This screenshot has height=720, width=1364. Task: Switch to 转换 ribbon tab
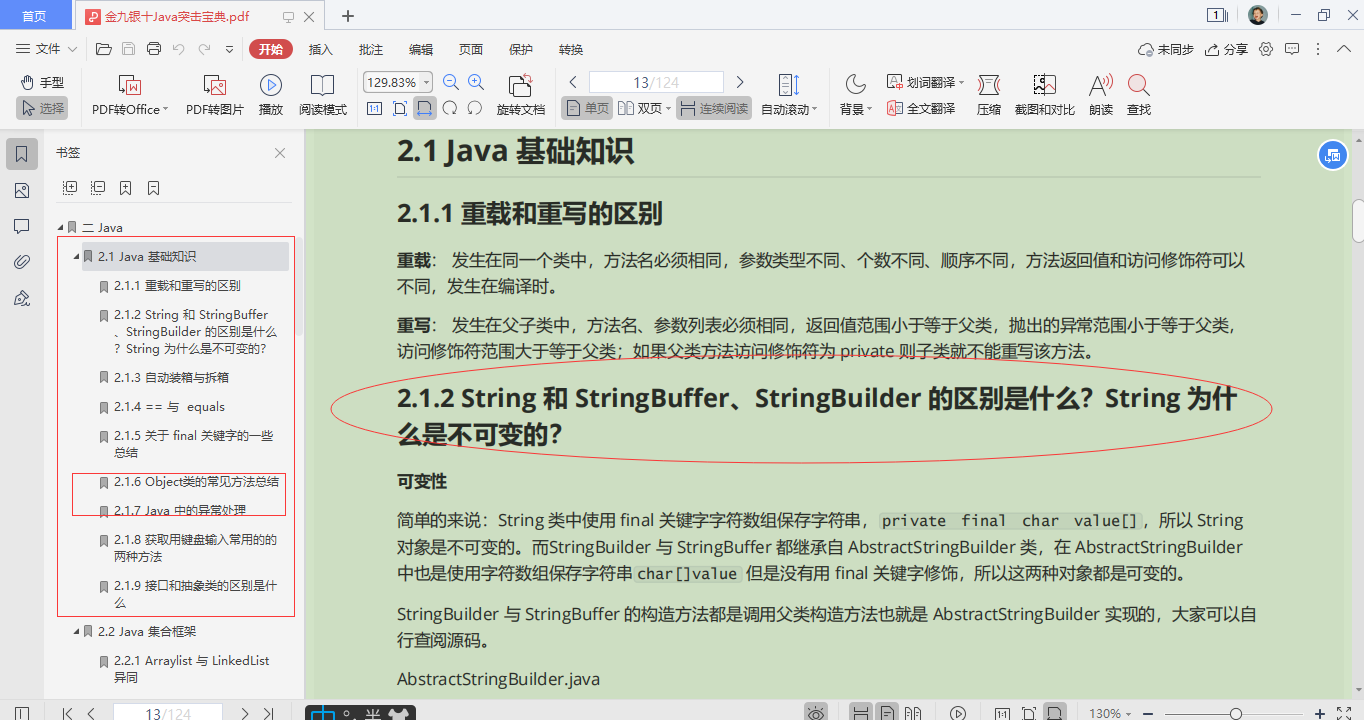click(571, 49)
